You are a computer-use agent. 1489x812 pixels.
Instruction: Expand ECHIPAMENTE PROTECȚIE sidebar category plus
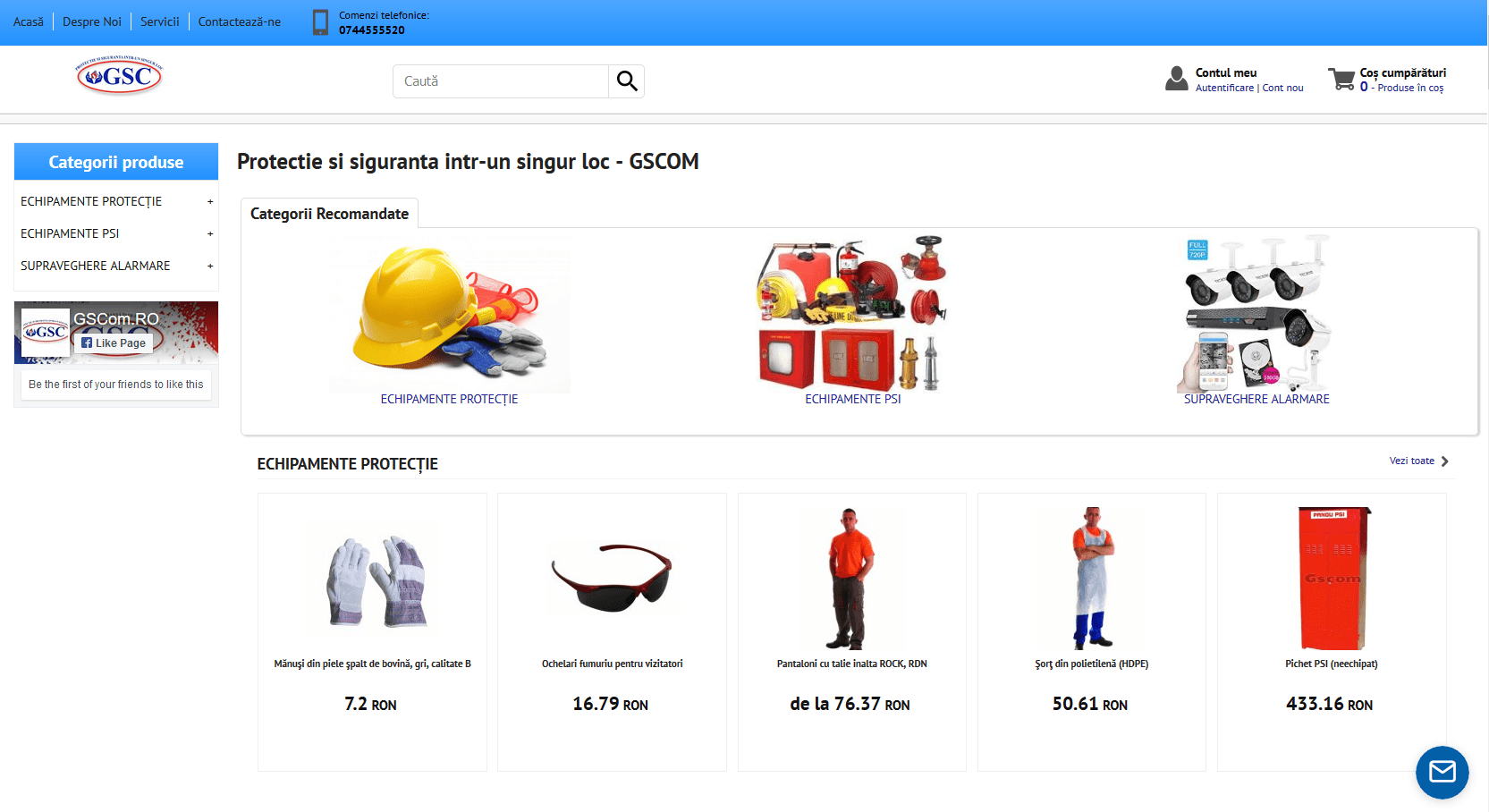(x=210, y=202)
